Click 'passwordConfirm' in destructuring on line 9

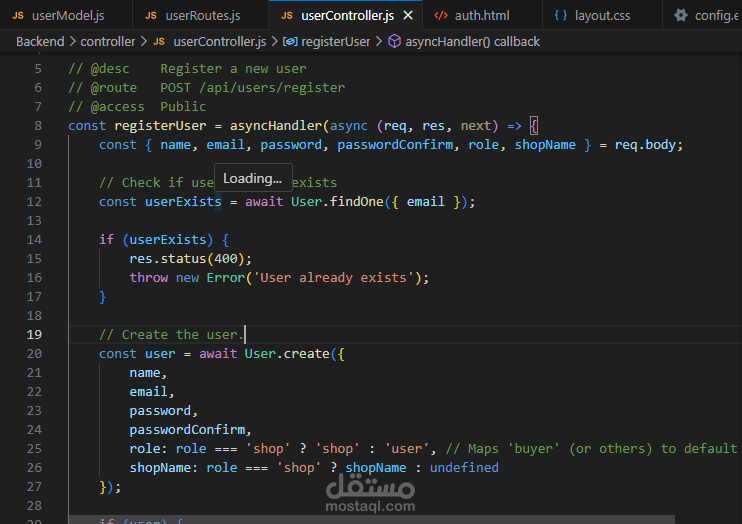click(395, 145)
